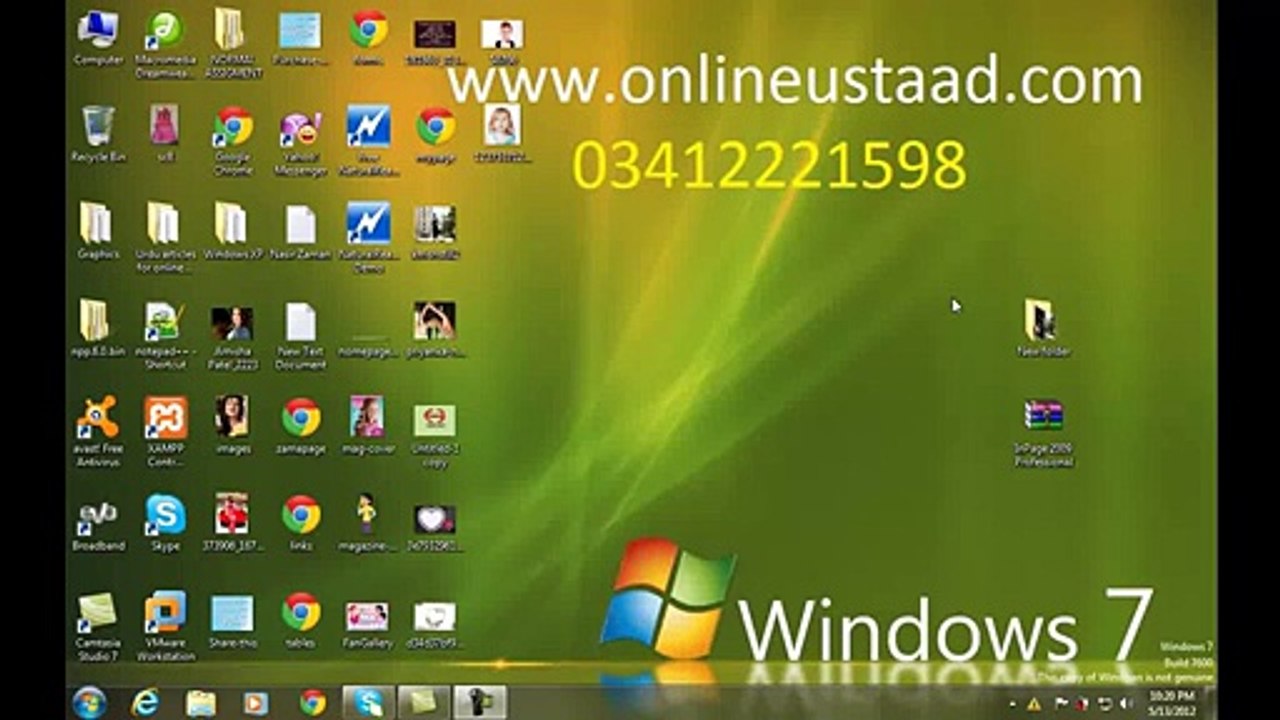This screenshot has width=1280, height=720.
Task: Open the volume speaker tray icon
Action: (1127, 704)
